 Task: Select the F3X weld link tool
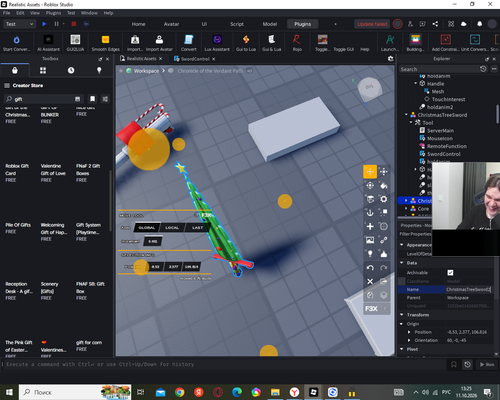(384, 240)
